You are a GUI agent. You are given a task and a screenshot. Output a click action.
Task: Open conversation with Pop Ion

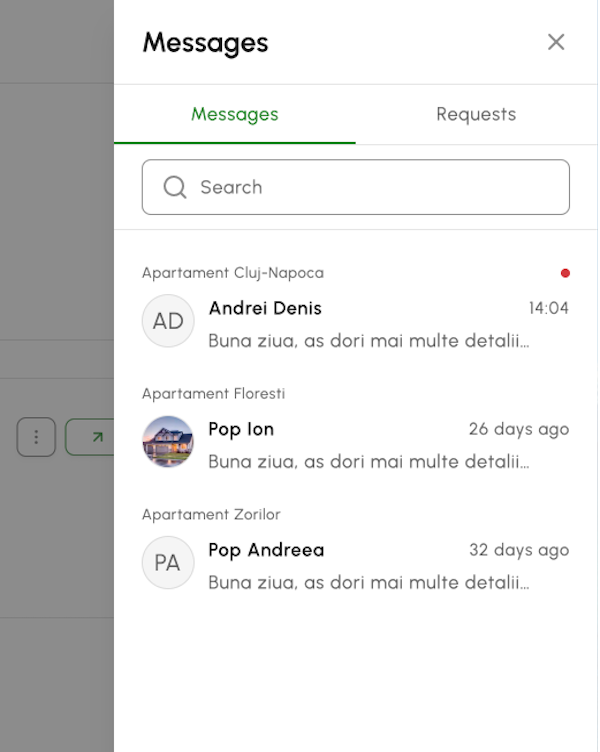coord(356,429)
